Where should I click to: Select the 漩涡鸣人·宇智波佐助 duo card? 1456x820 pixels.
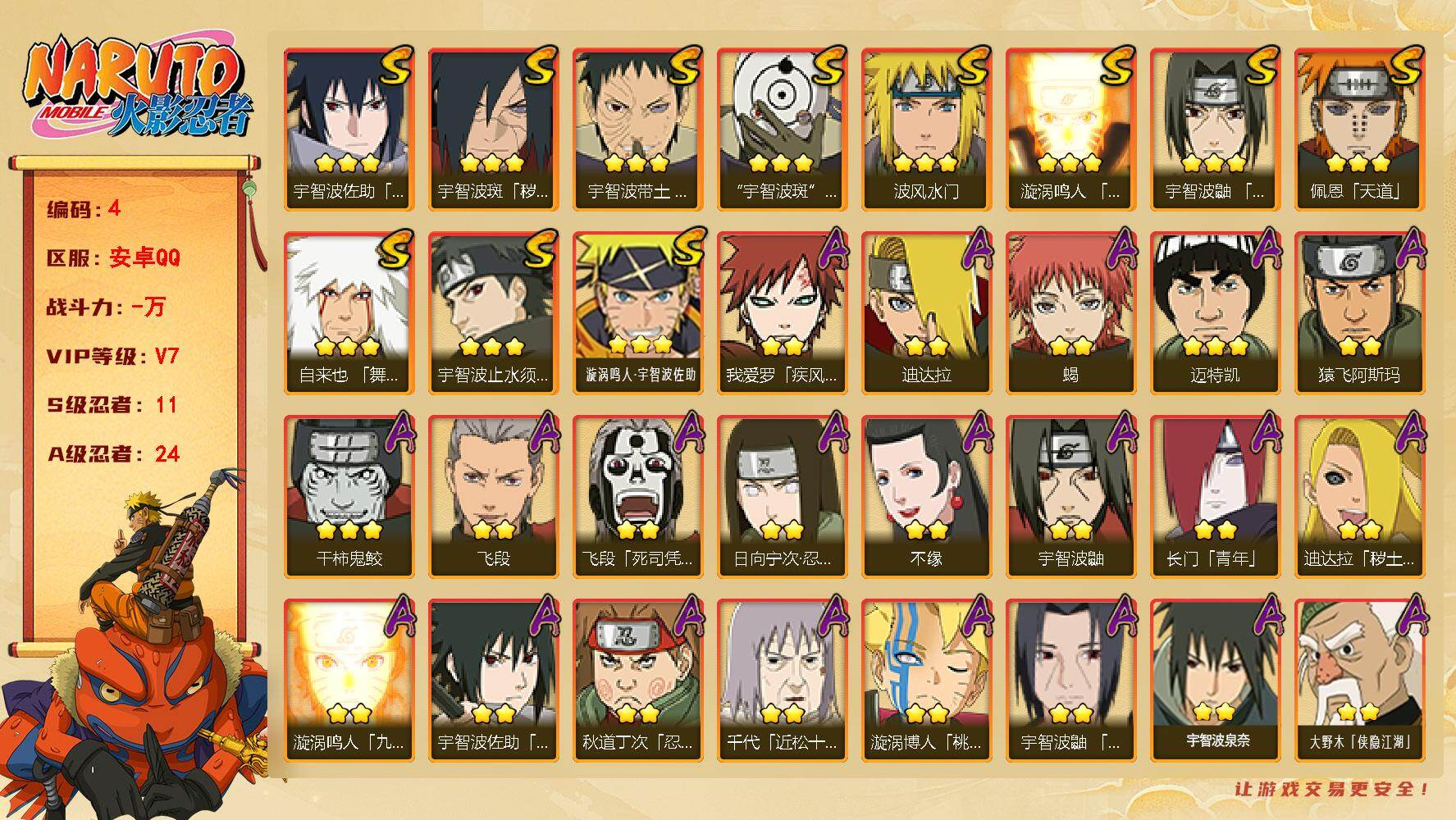(x=637, y=313)
